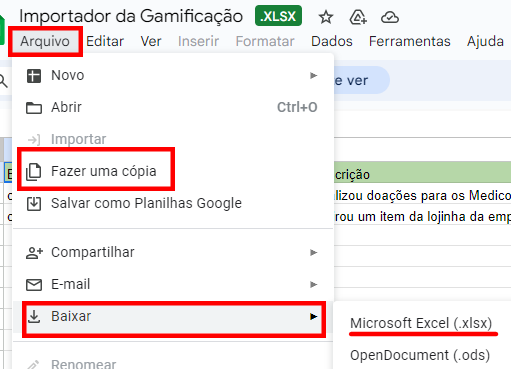Open the Arquivo menu

45,41
